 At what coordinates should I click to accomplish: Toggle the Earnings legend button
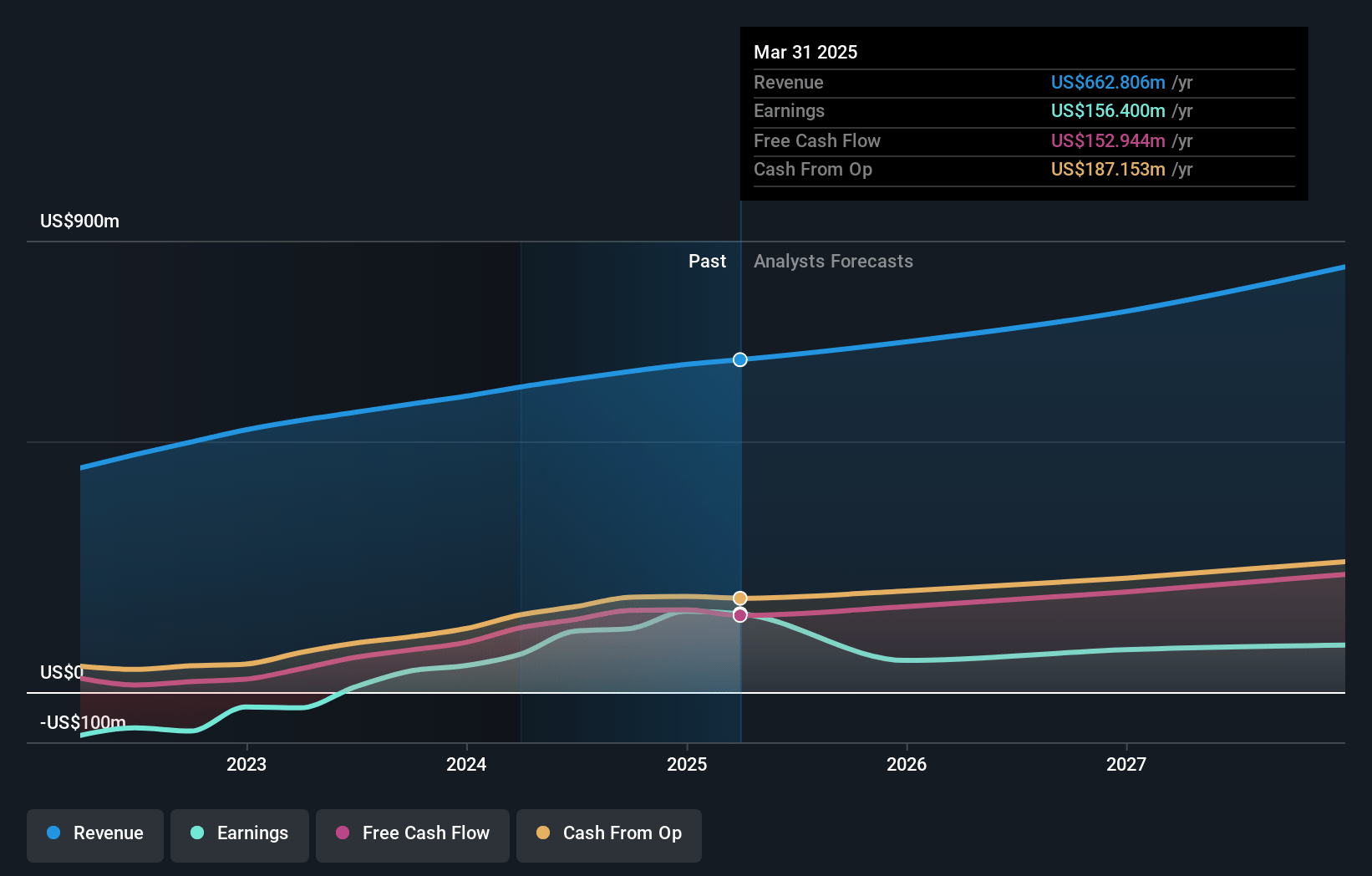point(240,835)
